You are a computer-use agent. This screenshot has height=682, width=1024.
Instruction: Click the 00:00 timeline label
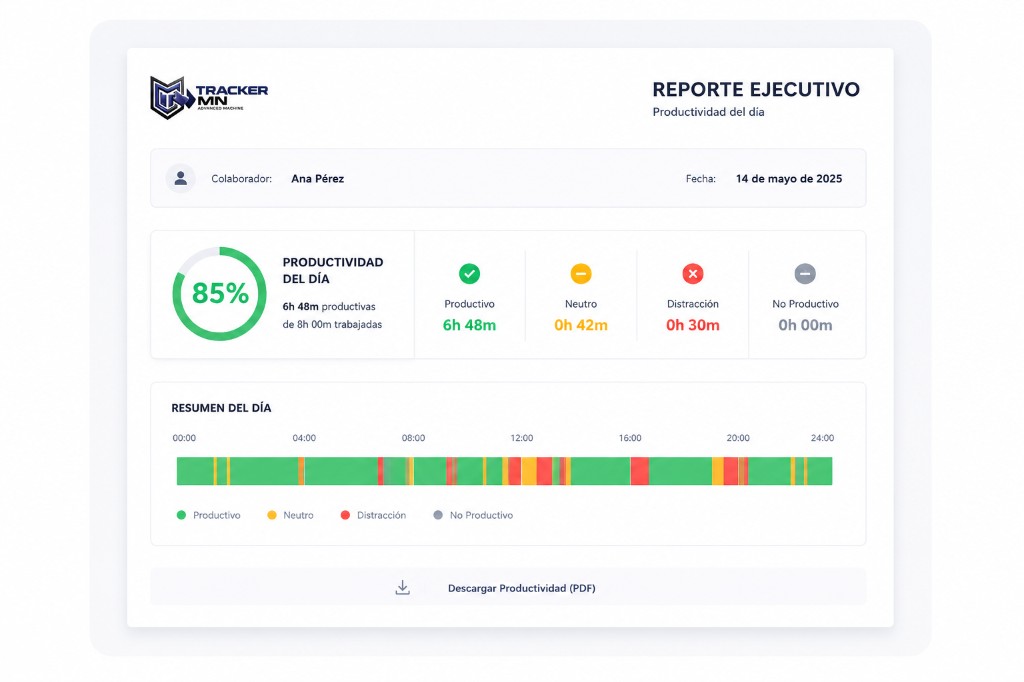click(184, 438)
